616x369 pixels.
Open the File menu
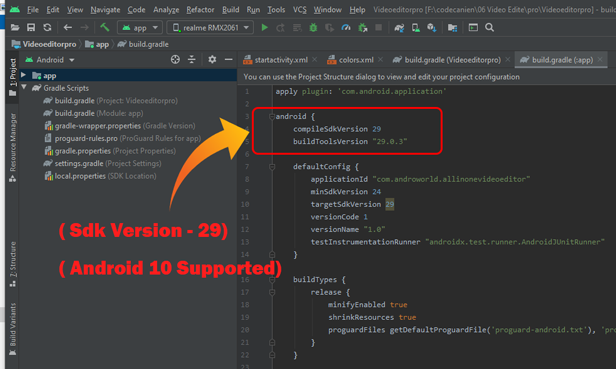point(33,9)
